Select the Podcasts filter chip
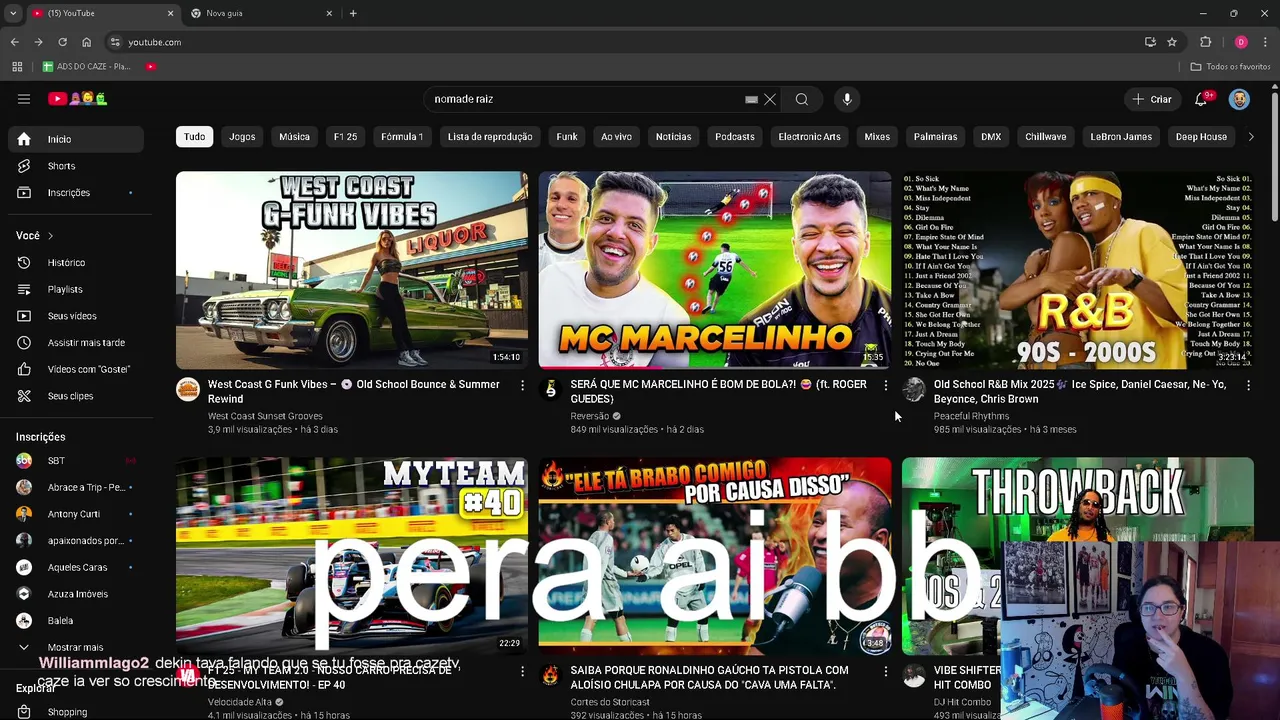1280x720 pixels. coord(735,137)
